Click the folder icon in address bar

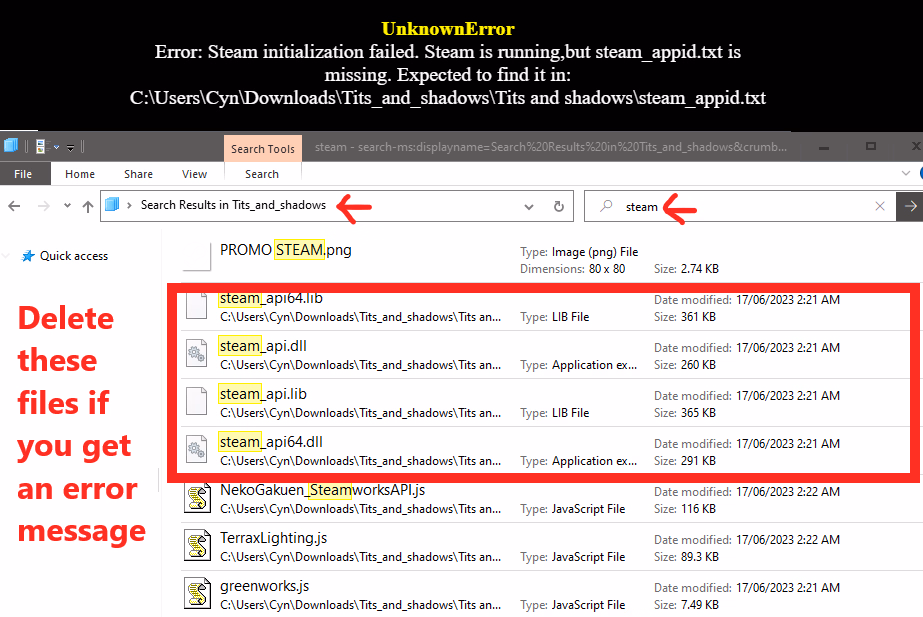pos(112,205)
